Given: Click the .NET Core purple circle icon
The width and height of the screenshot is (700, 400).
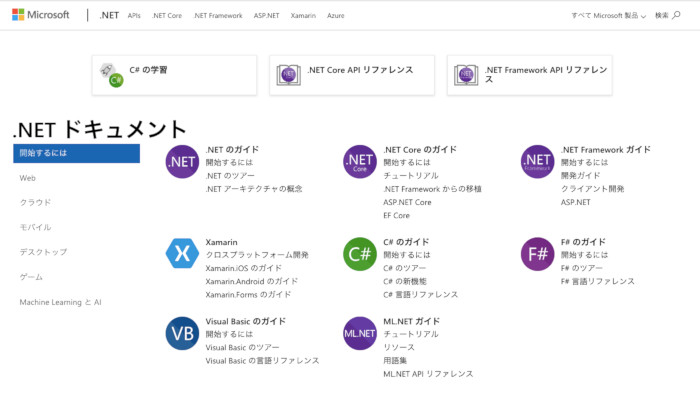Looking at the screenshot, I should pos(360,161).
